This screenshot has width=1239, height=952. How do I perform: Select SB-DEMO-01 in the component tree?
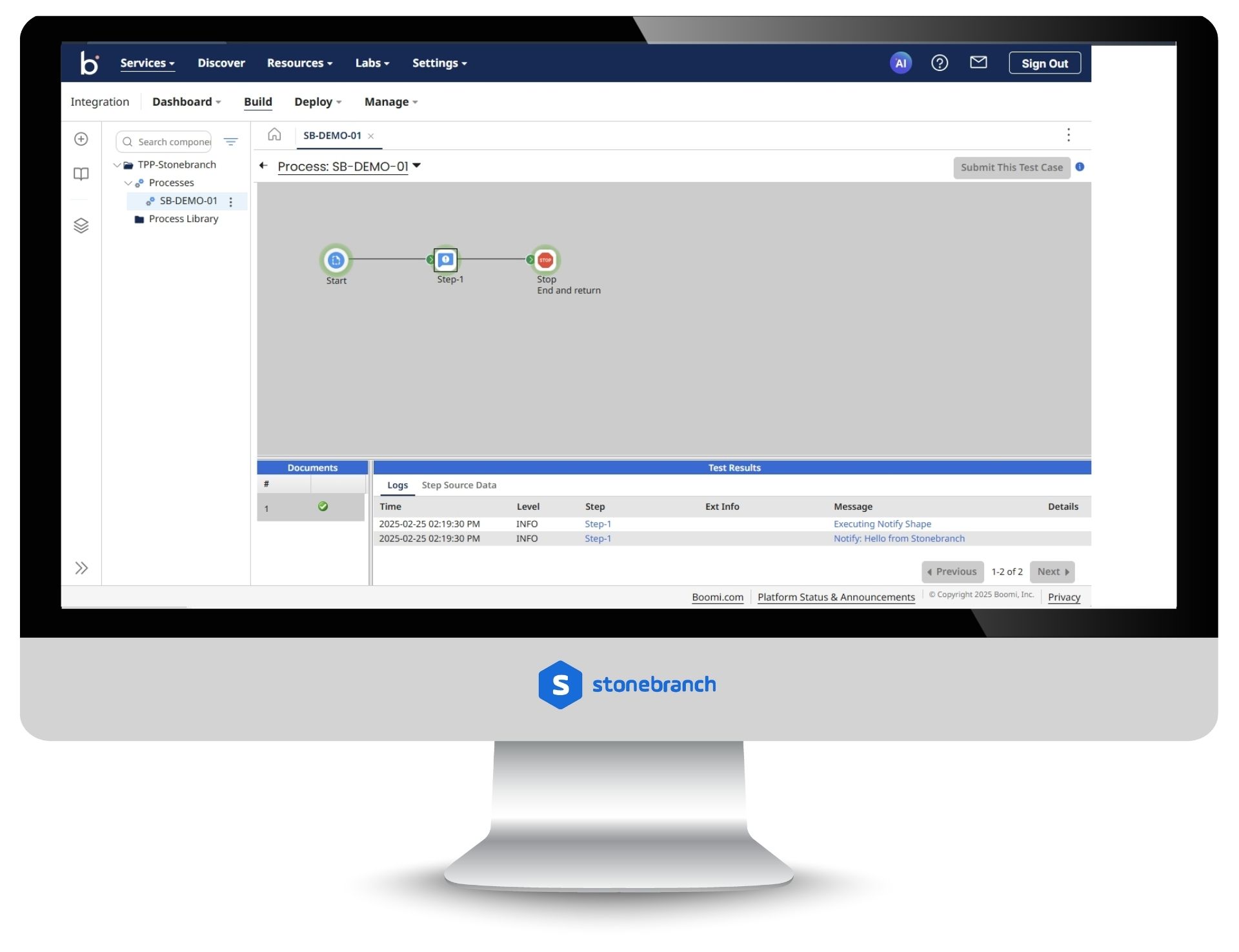coord(188,201)
